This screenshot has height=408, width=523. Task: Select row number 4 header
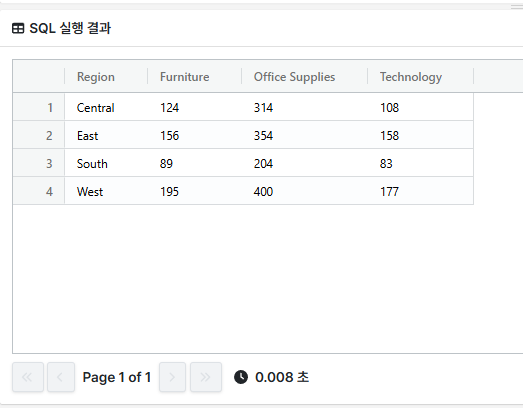[39, 191]
